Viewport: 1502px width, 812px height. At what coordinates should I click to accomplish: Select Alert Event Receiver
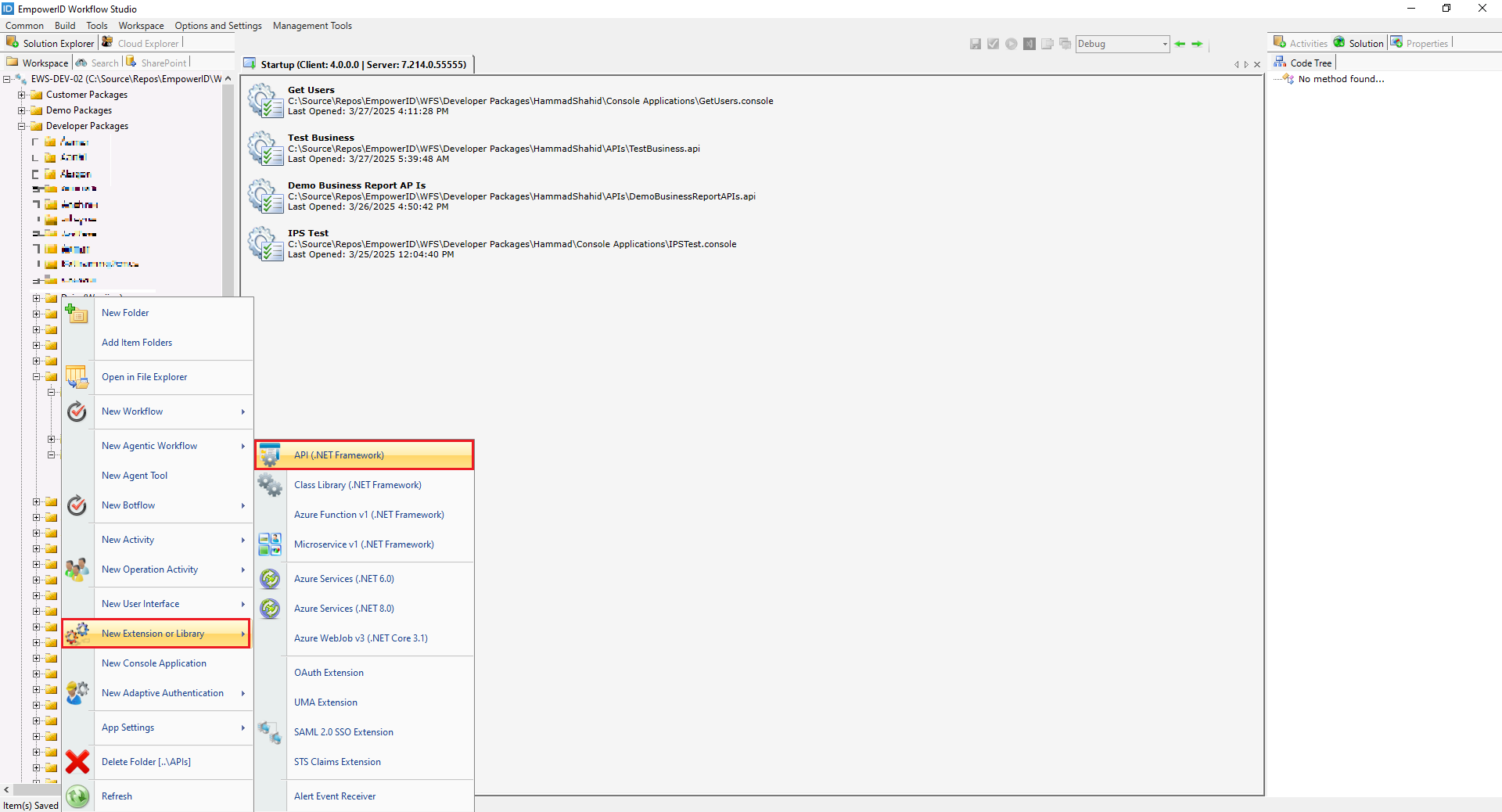click(335, 796)
